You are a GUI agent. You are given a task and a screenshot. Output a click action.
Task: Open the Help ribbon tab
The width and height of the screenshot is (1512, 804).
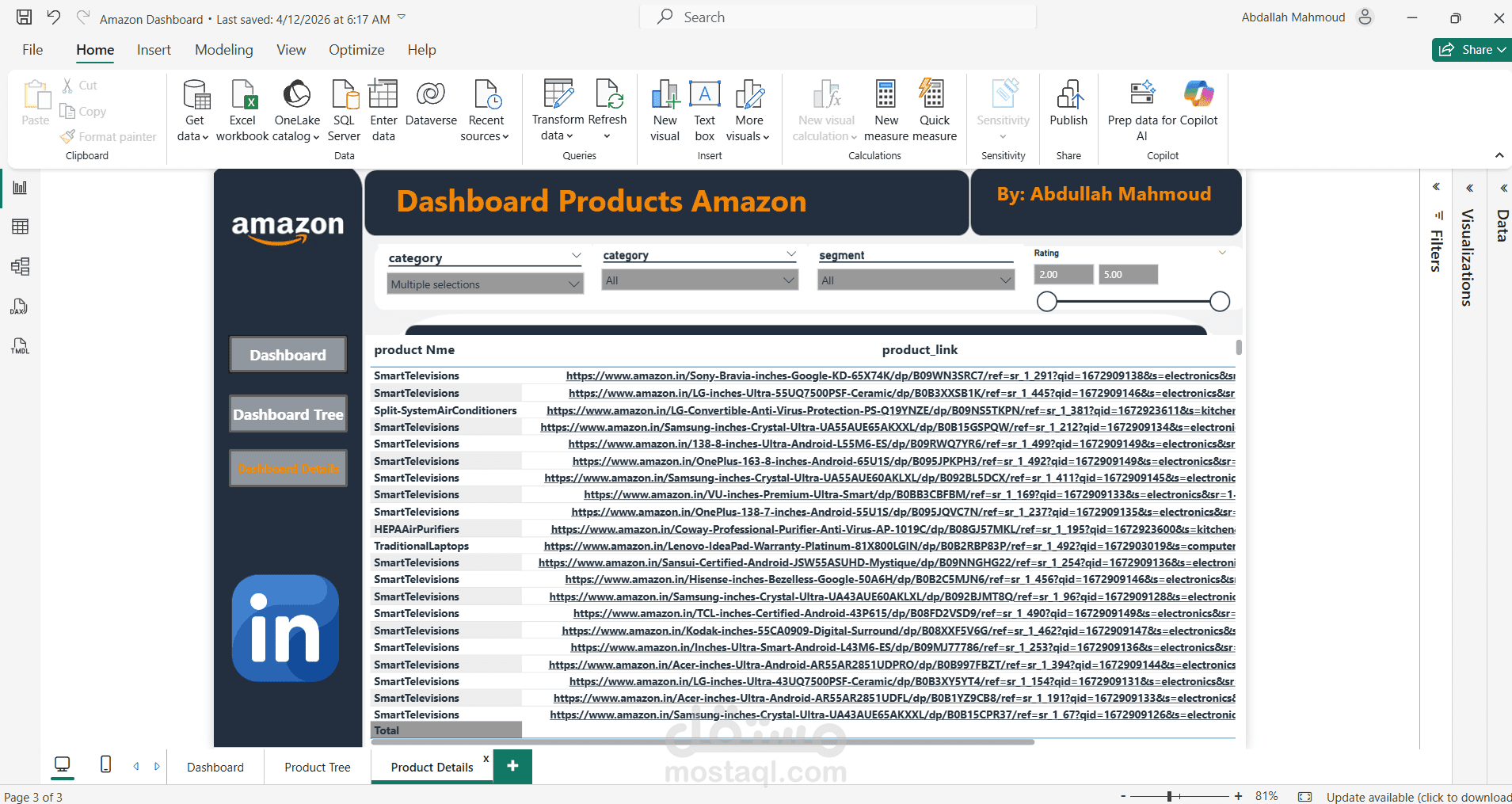[421, 50]
